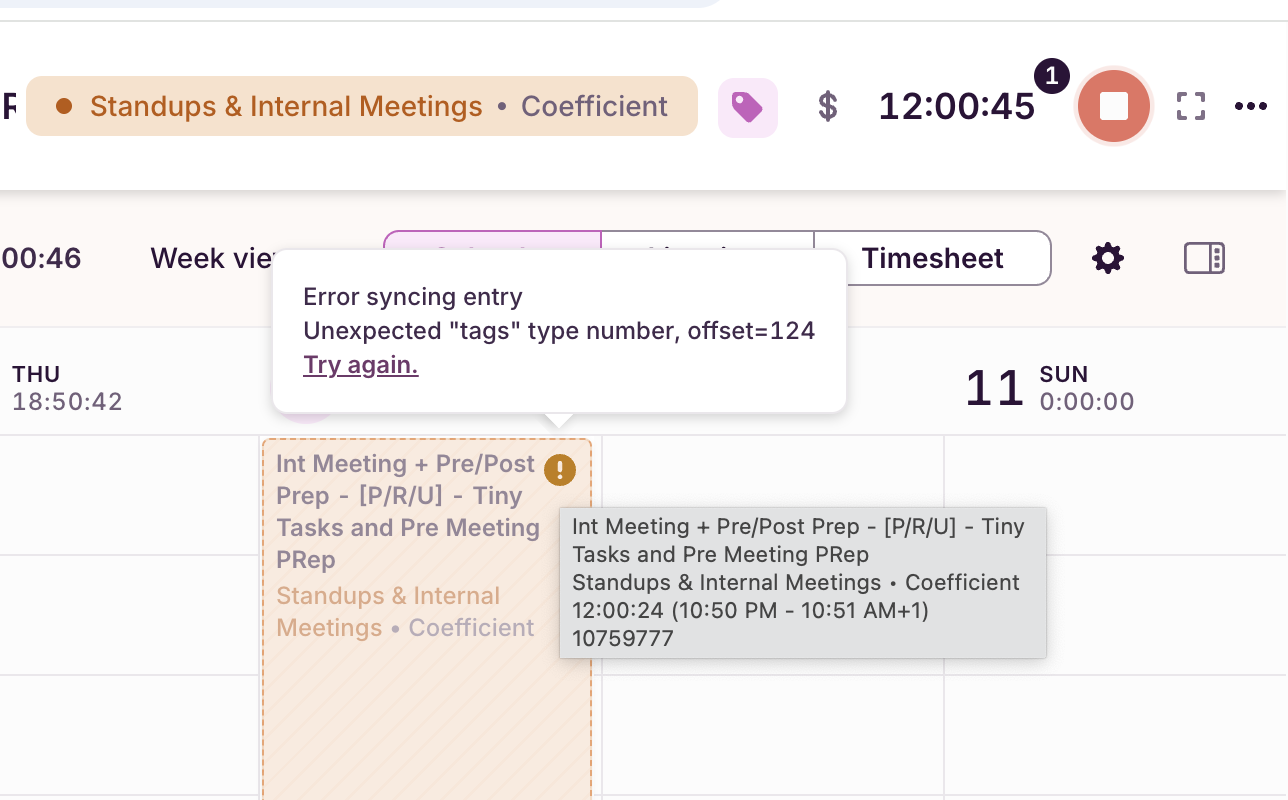Viewport: 1288px width, 800px height.
Task: Select the THU day column header
Action: click(67, 388)
